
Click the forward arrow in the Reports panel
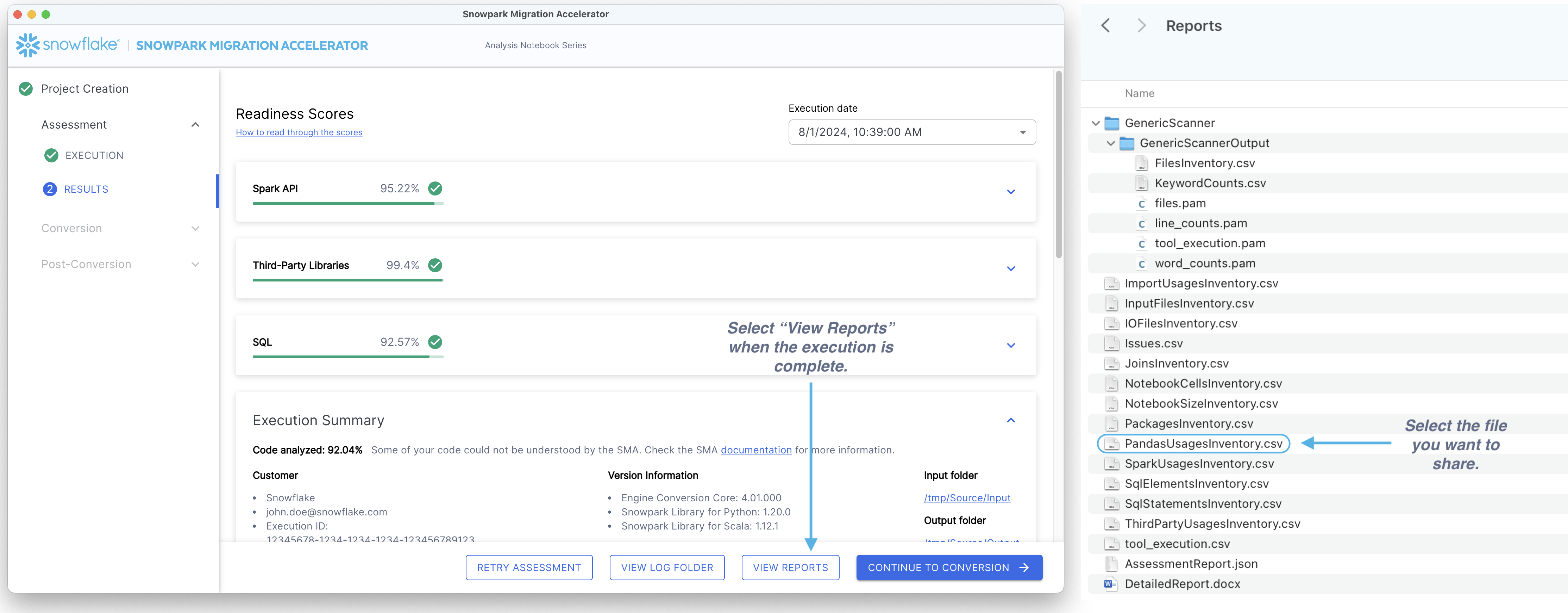(x=1142, y=26)
